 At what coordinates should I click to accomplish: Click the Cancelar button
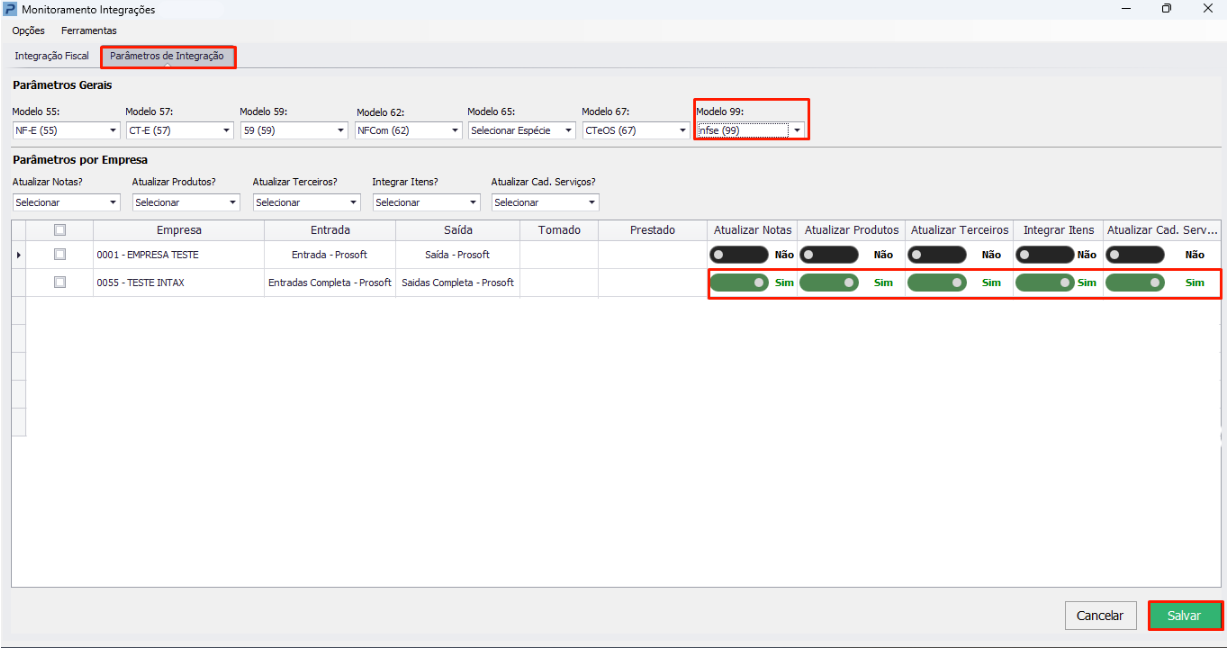pyautogui.click(x=1101, y=616)
